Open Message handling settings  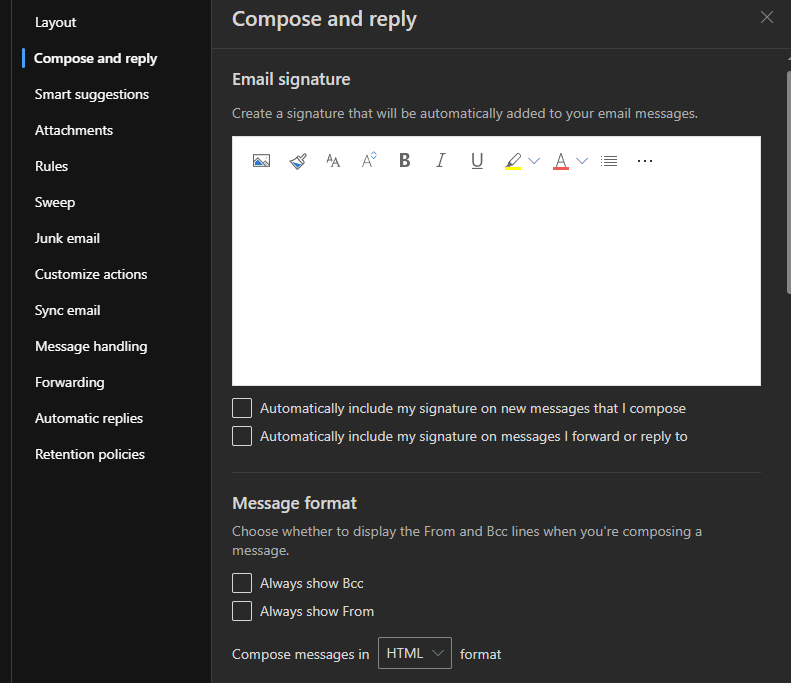click(91, 347)
